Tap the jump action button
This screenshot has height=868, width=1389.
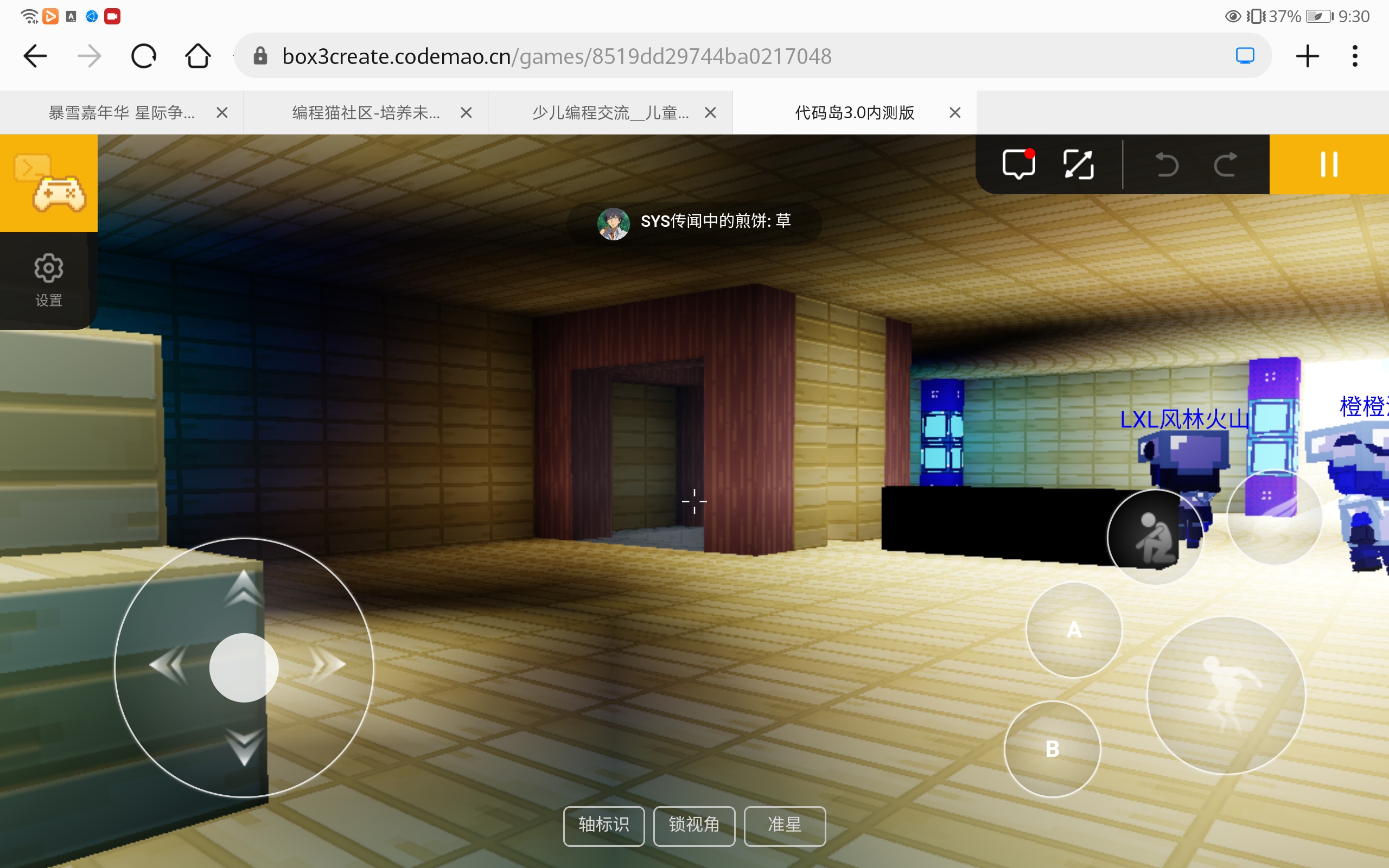tap(1226, 695)
